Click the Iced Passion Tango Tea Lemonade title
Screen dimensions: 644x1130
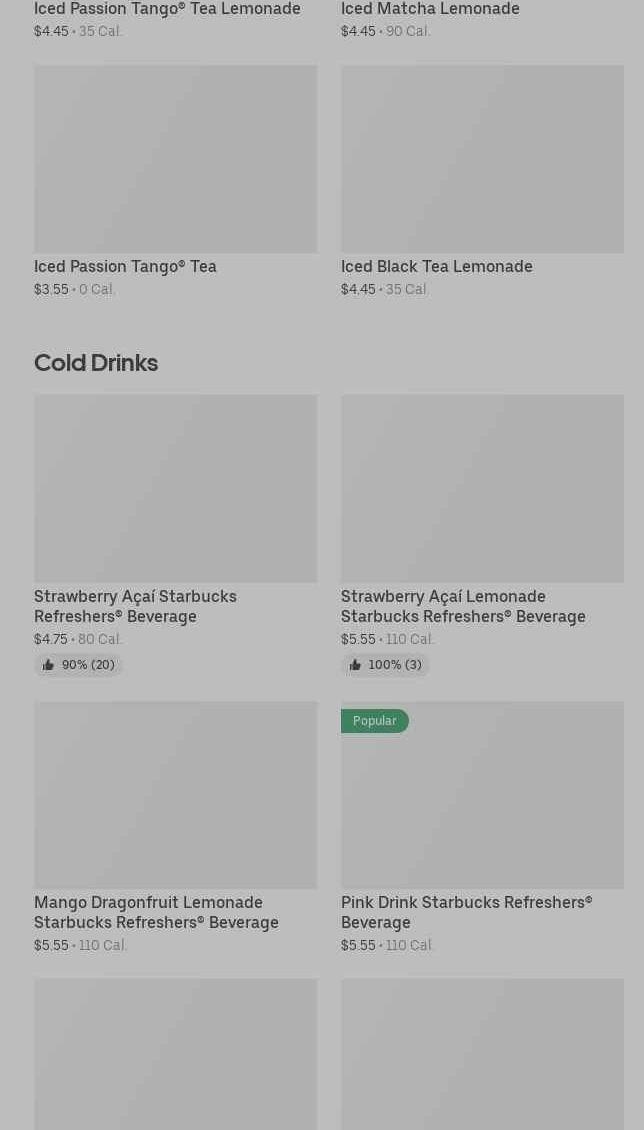pos(167,9)
